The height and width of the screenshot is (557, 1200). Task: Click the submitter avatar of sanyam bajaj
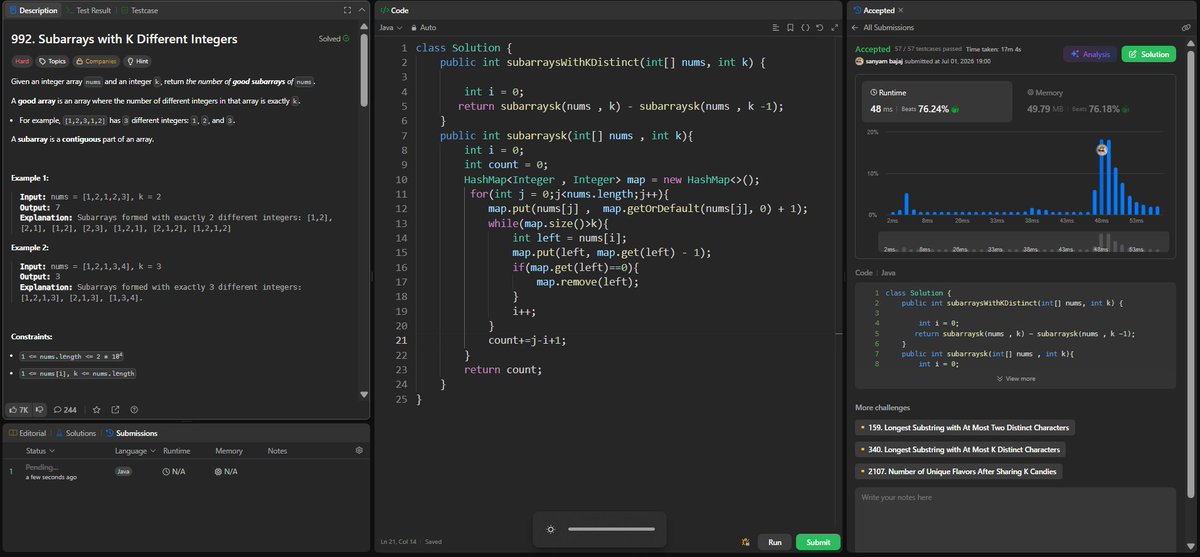point(859,61)
